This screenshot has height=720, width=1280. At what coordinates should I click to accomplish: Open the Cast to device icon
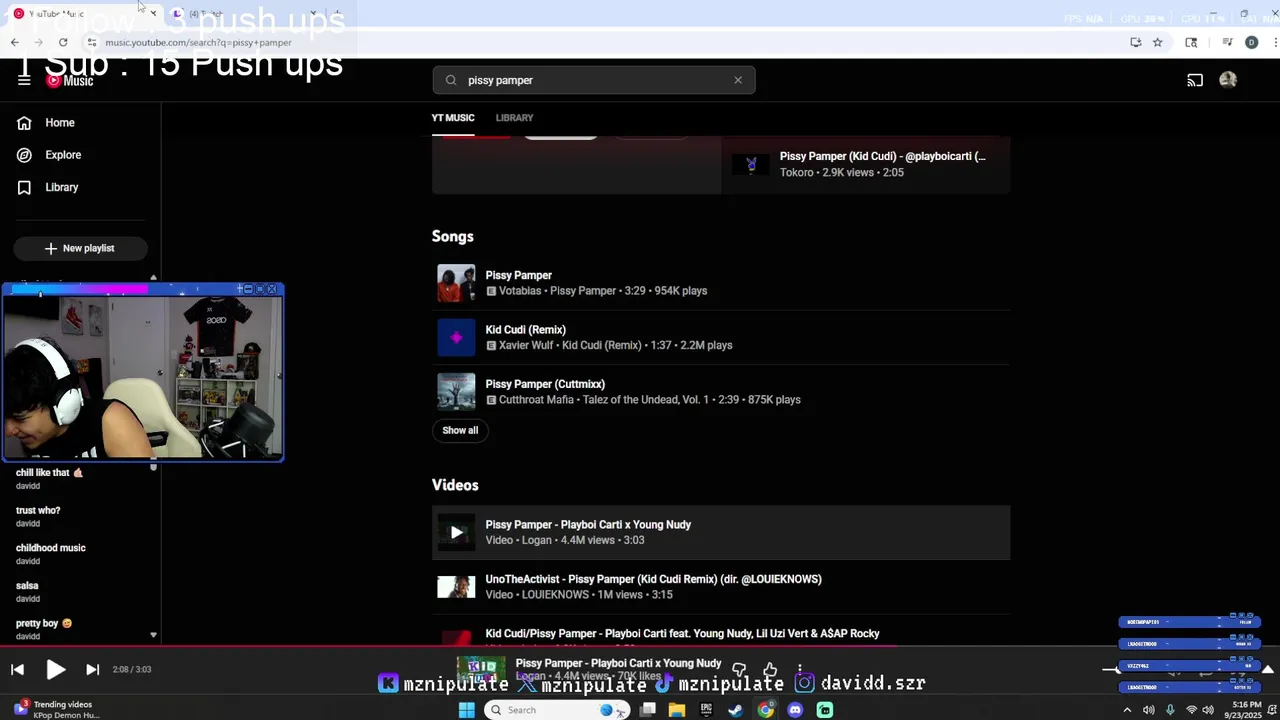click(1195, 80)
